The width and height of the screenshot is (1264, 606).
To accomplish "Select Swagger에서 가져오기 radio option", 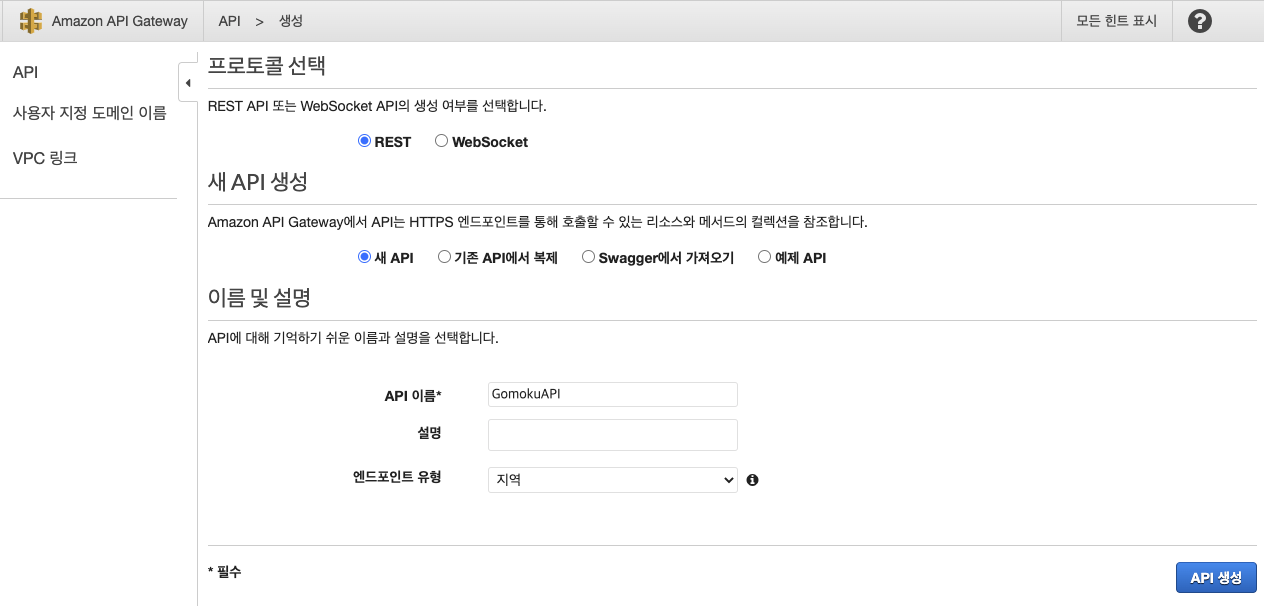I will point(588,257).
